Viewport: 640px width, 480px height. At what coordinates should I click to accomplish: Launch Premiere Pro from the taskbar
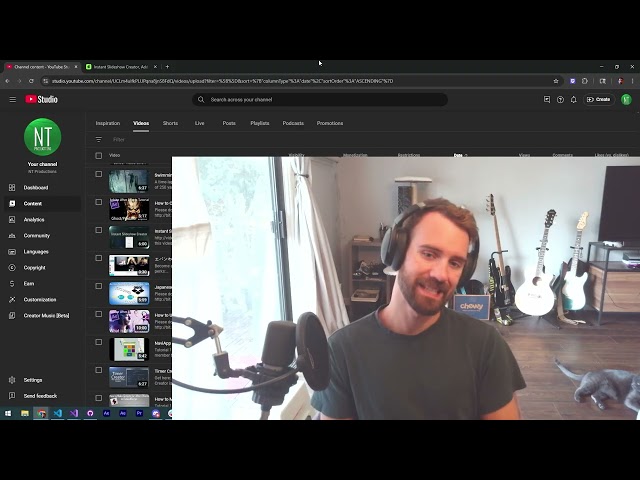[139, 413]
